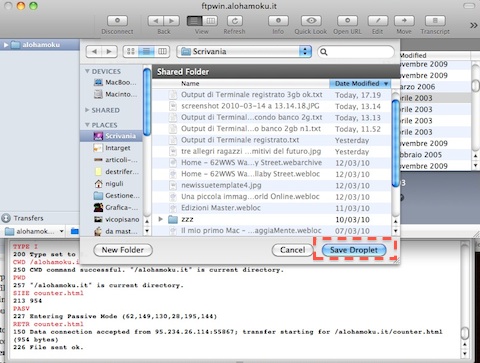Click the Transcript toolbar icon

point(435,21)
